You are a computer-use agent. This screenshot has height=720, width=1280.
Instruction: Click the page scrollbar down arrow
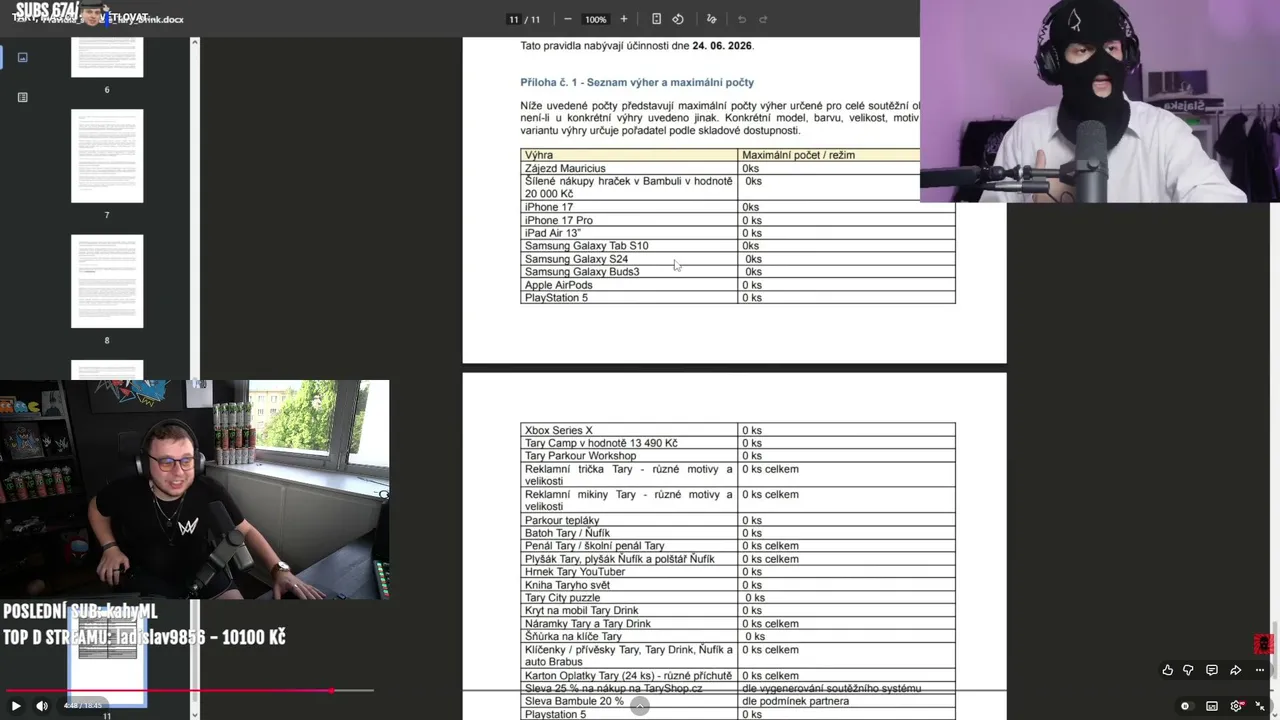pyautogui.click(x=1275, y=714)
